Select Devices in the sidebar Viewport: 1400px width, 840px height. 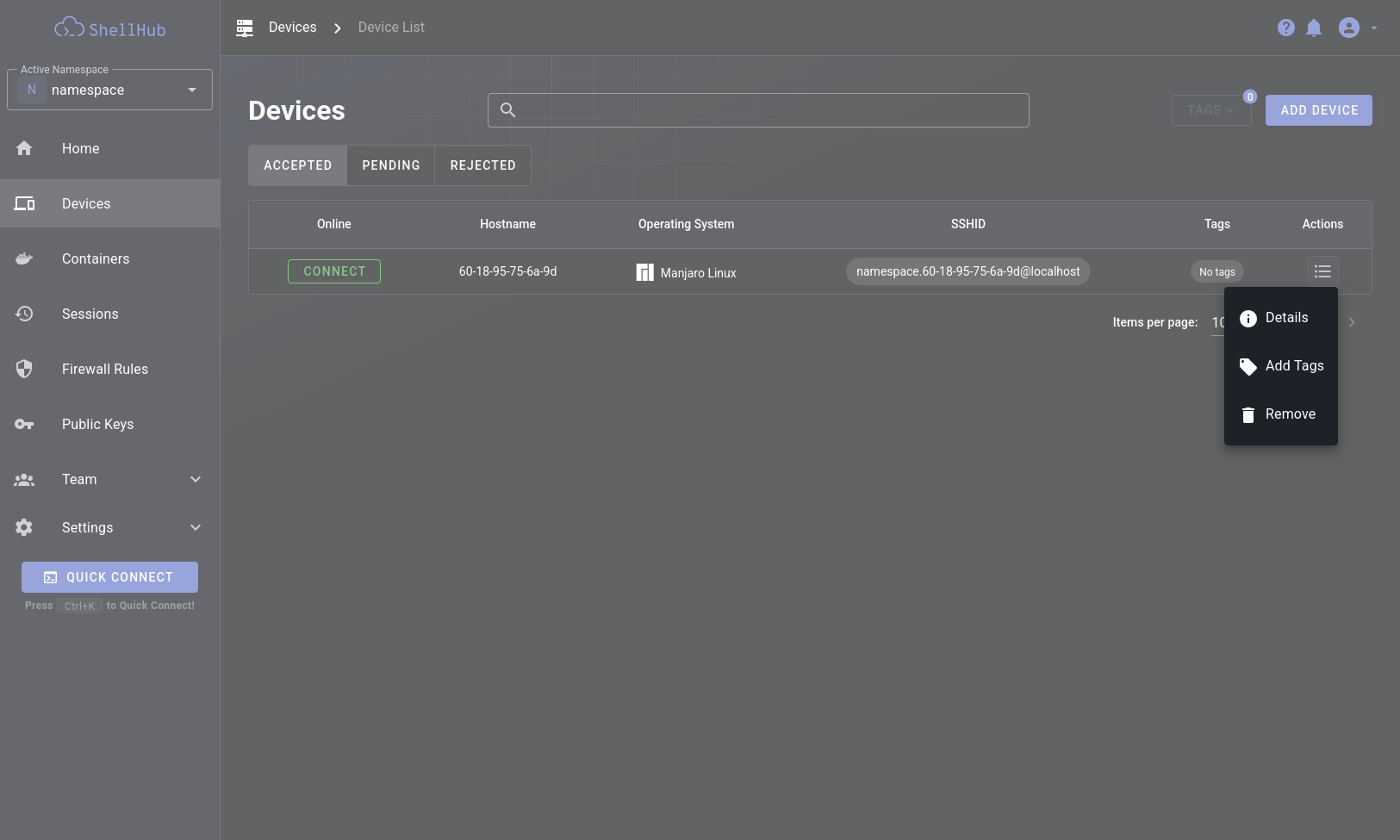click(109, 203)
